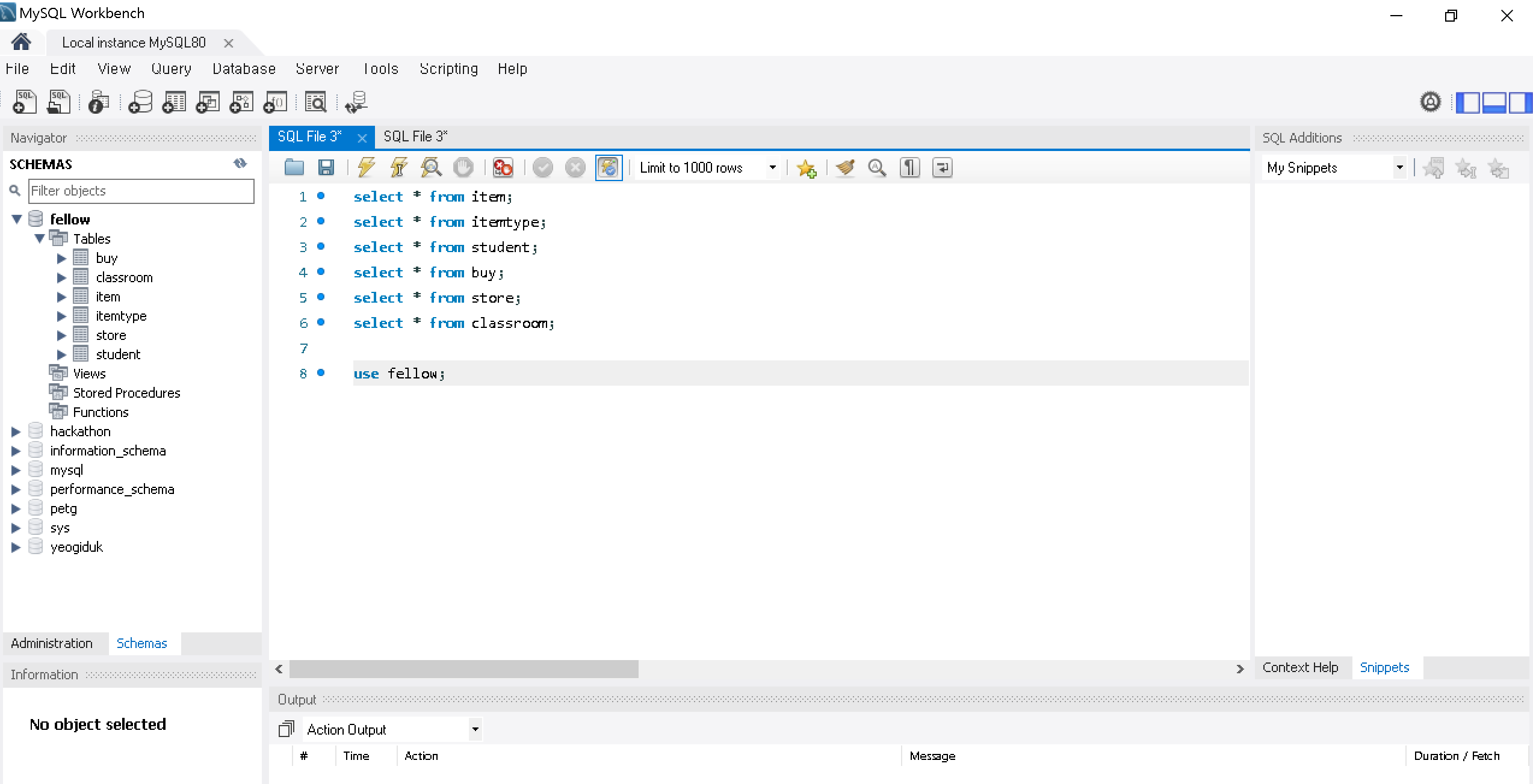Open the Query menu

click(x=171, y=69)
